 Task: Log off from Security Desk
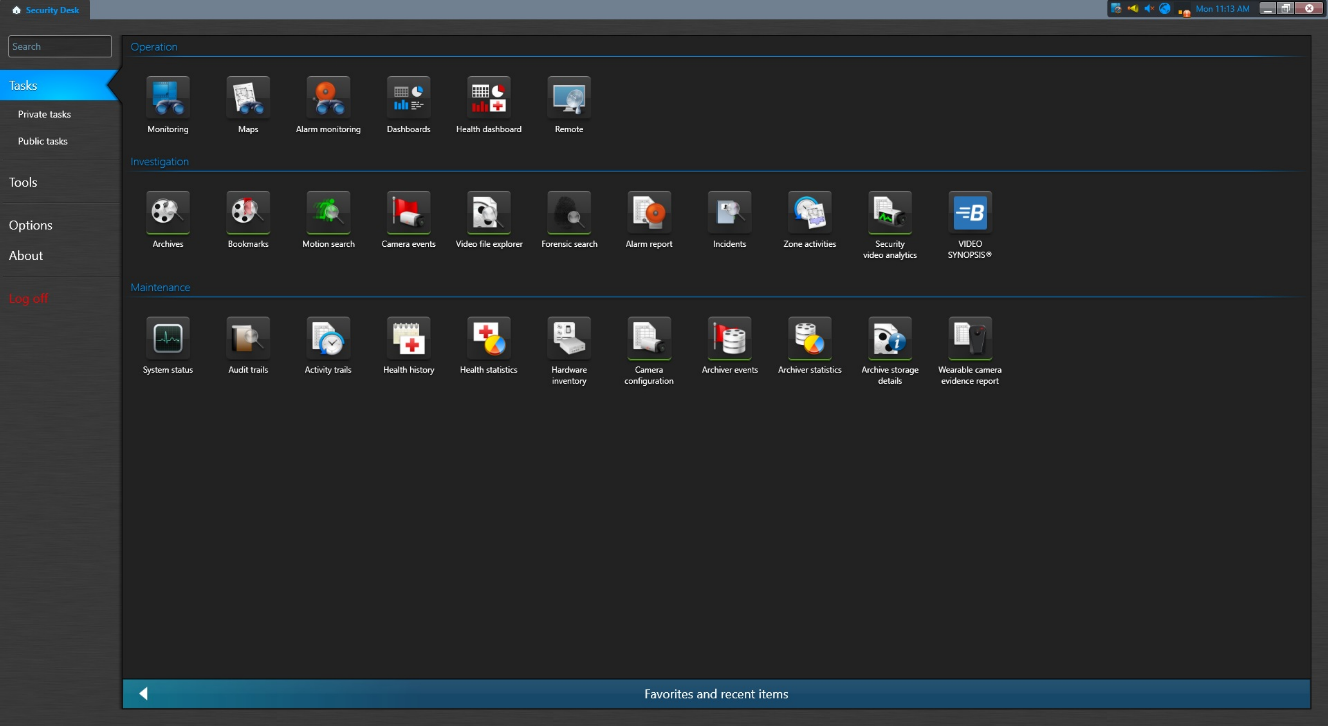[28, 298]
